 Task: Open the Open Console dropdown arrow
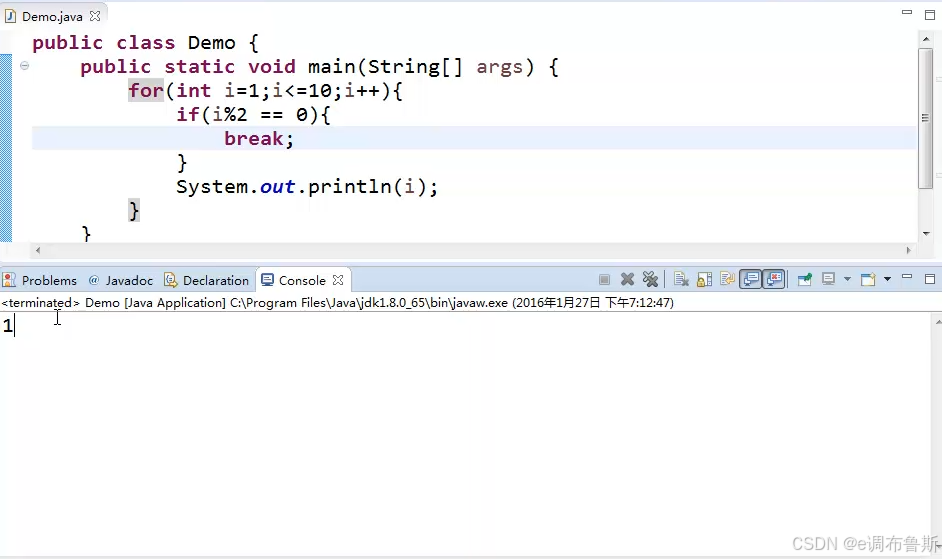click(x=887, y=280)
